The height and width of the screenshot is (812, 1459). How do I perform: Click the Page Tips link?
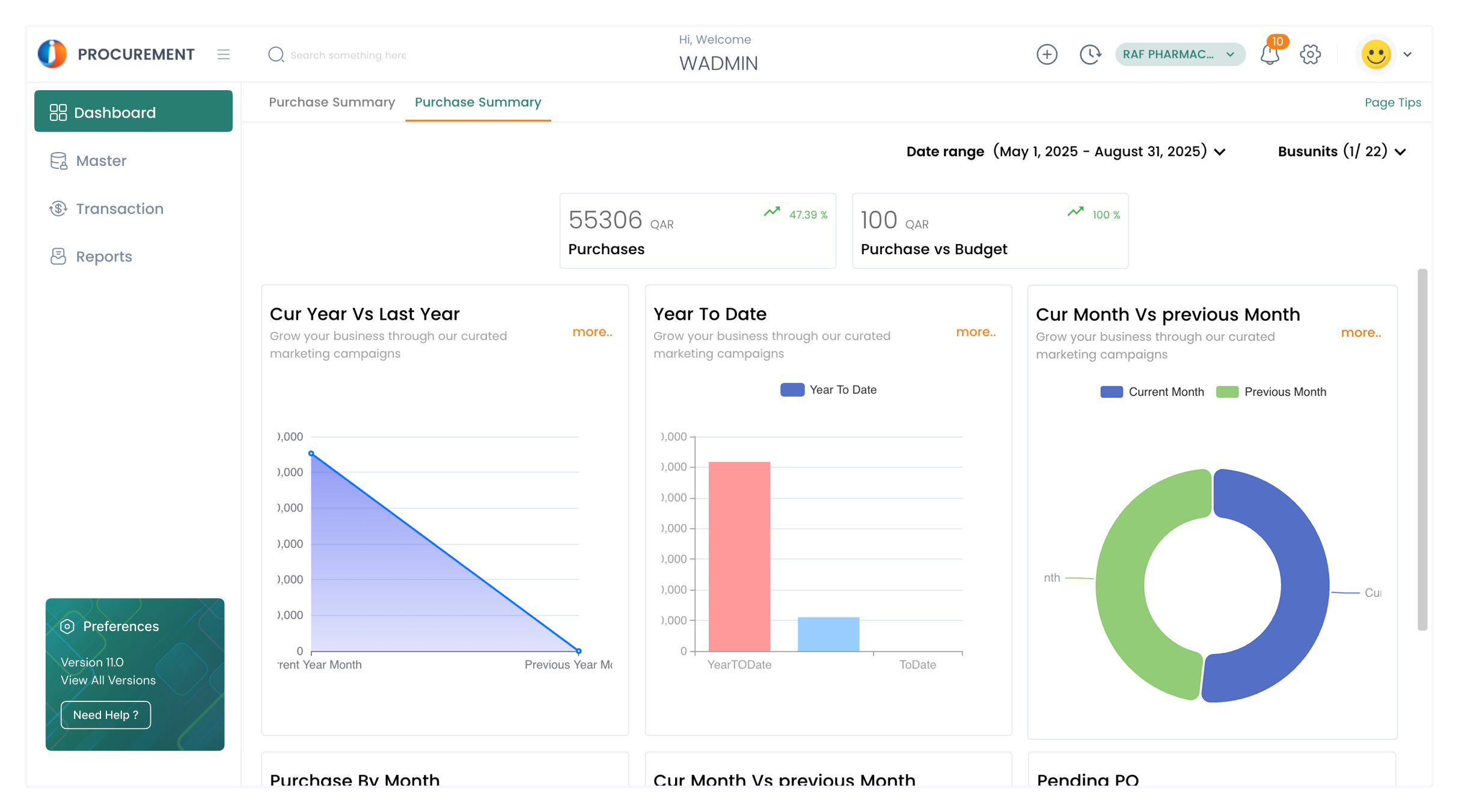pyautogui.click(x=1393, y=102)
